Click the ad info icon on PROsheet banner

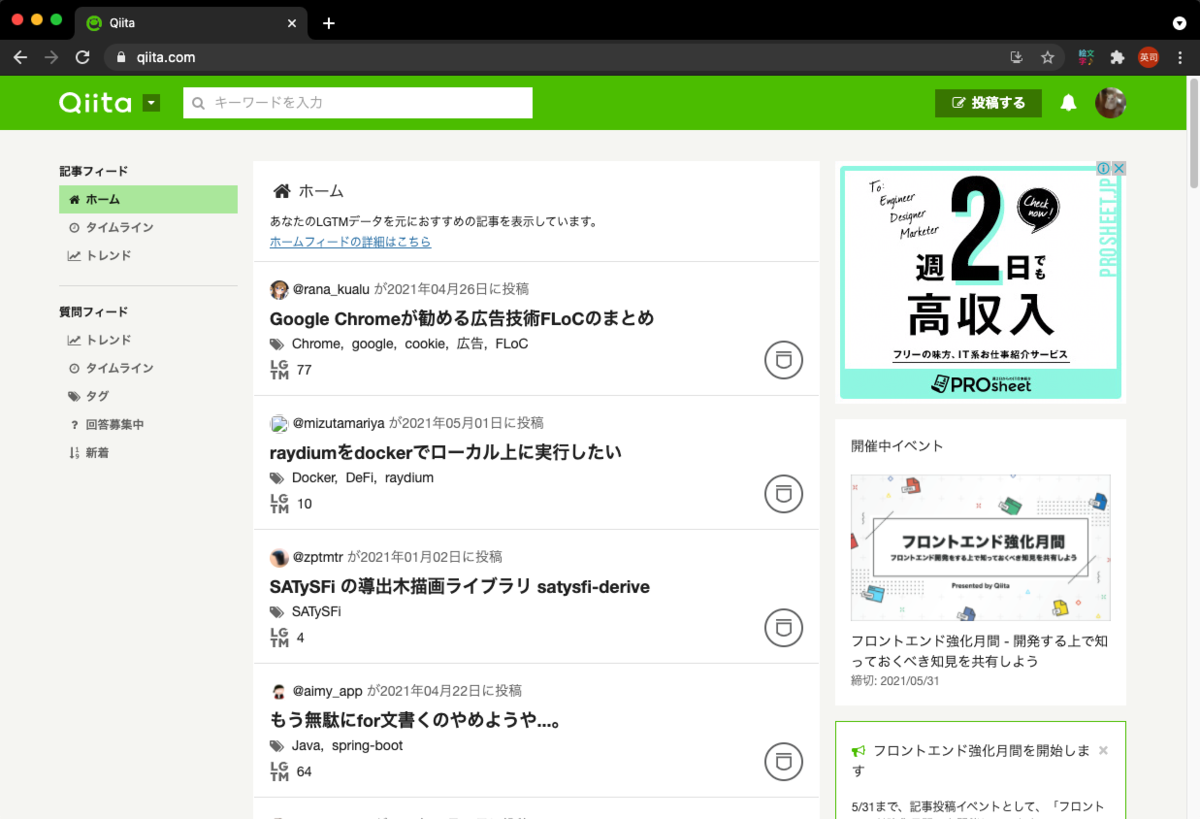point(1104,169)
